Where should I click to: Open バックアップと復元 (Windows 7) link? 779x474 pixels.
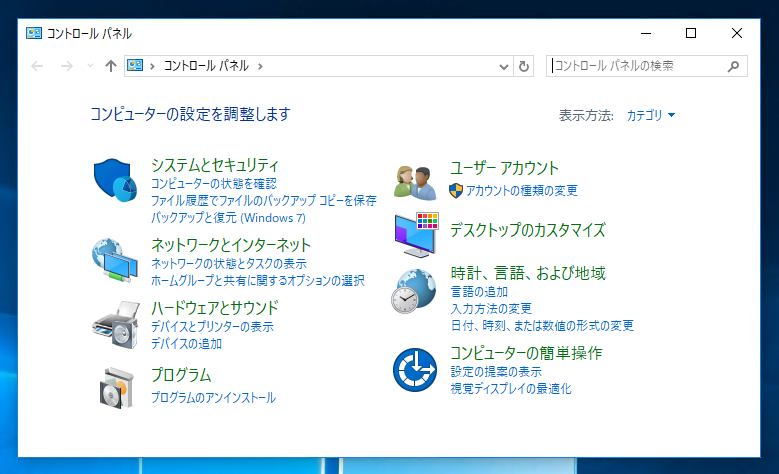228,218
